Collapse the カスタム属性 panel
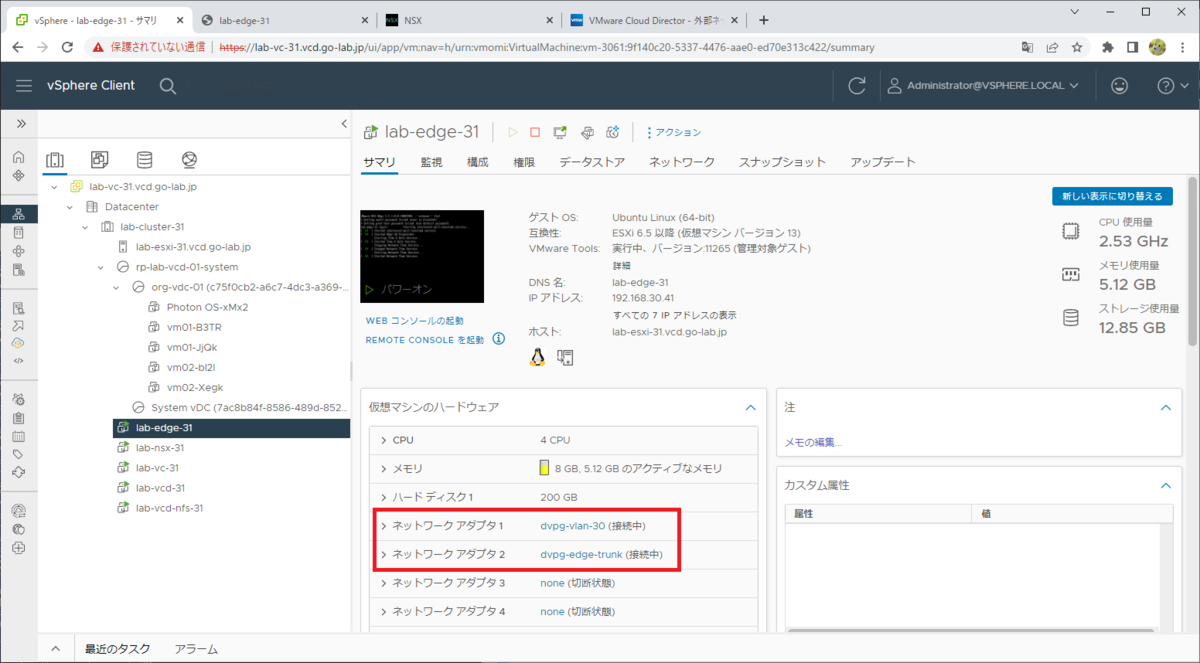Viewport: 1200px width, 663px height. 1164,485
